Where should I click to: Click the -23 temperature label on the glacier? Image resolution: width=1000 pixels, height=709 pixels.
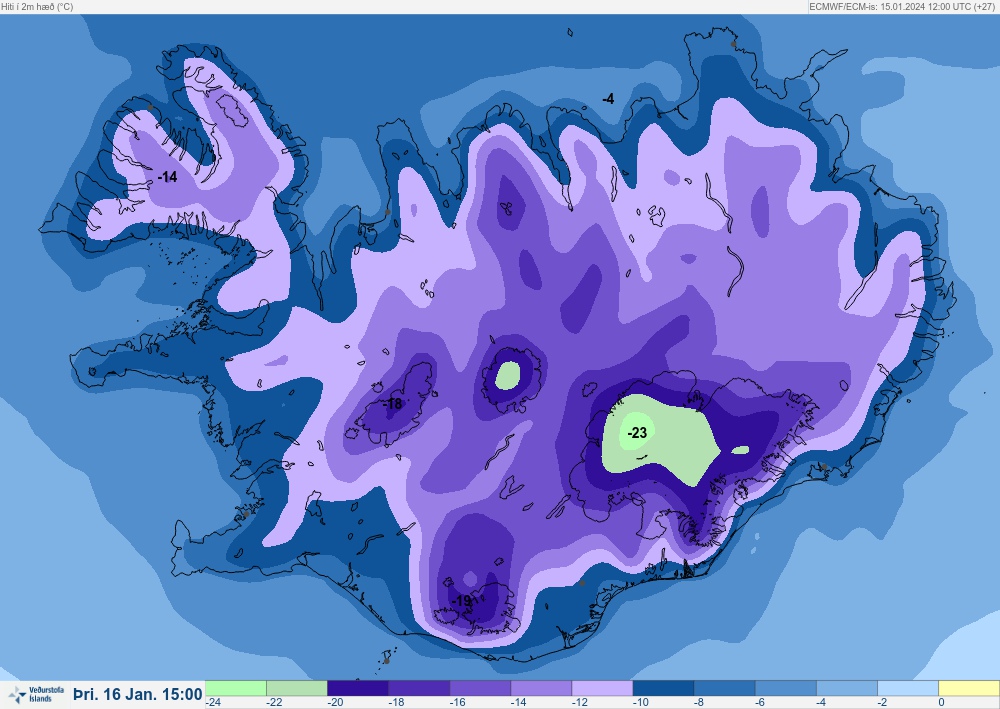coord(637,433)
